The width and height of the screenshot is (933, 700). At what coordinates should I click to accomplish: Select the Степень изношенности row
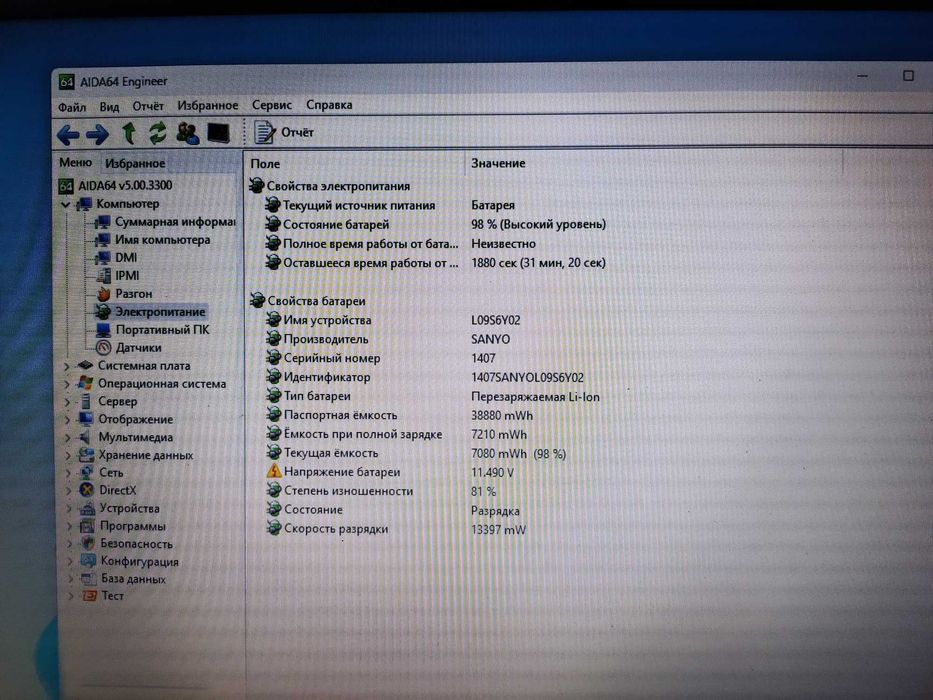pyautogui.click(x=382, y=491)
